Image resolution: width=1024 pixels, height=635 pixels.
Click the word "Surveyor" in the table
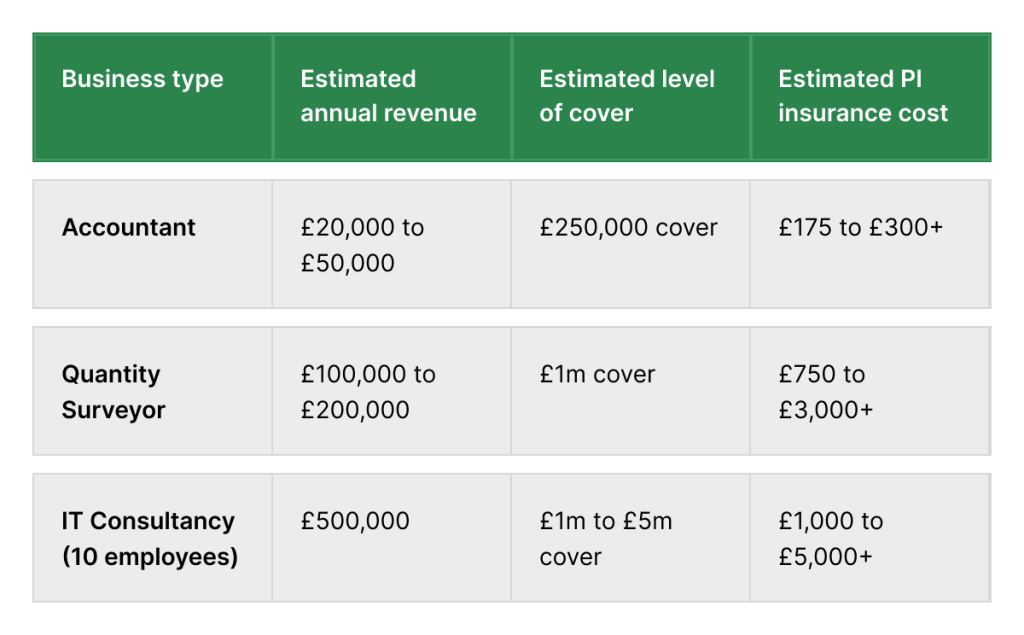(x=114, y=410)
